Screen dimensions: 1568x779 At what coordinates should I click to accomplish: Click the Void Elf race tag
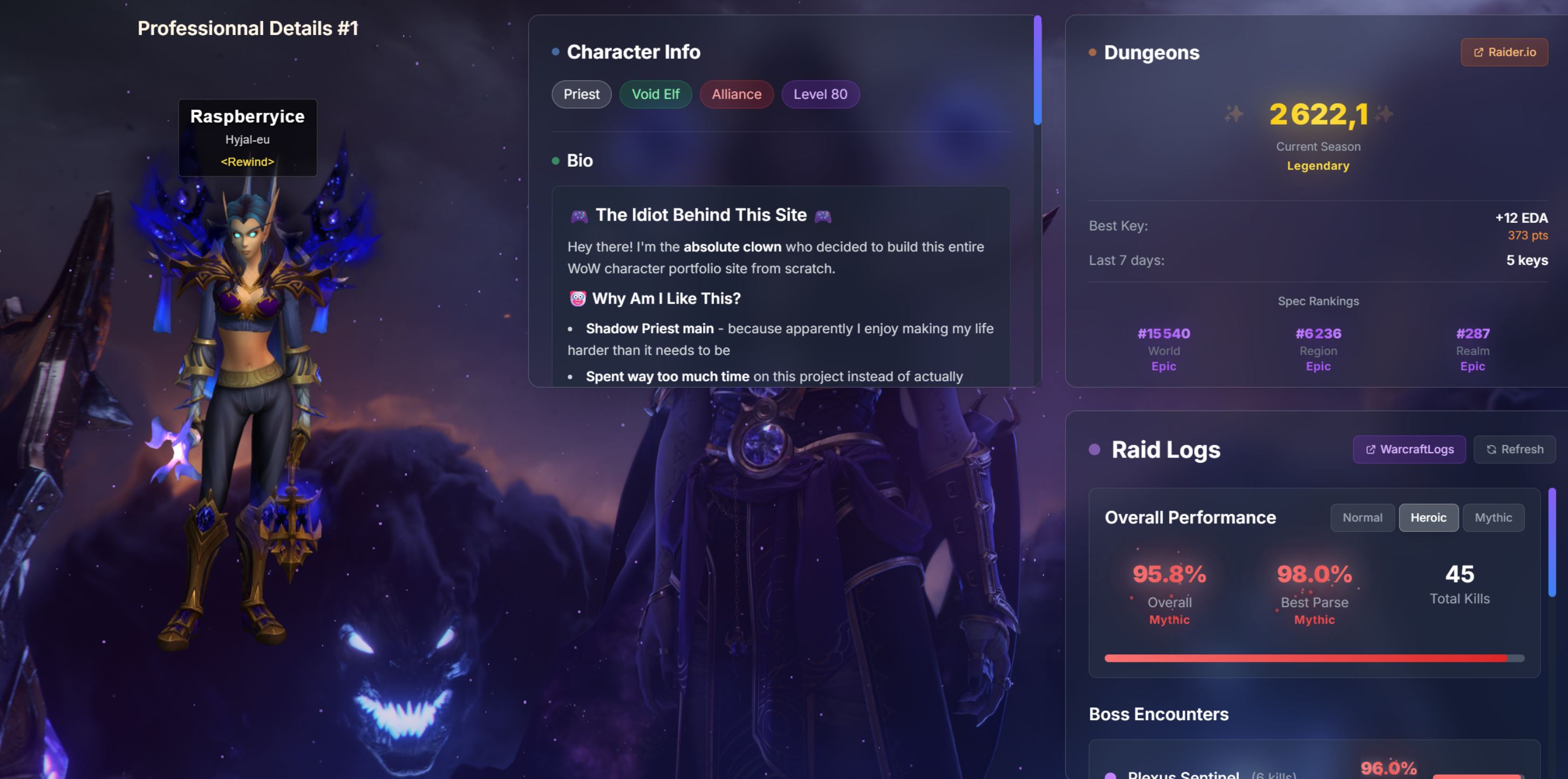(x=656, y=94)
